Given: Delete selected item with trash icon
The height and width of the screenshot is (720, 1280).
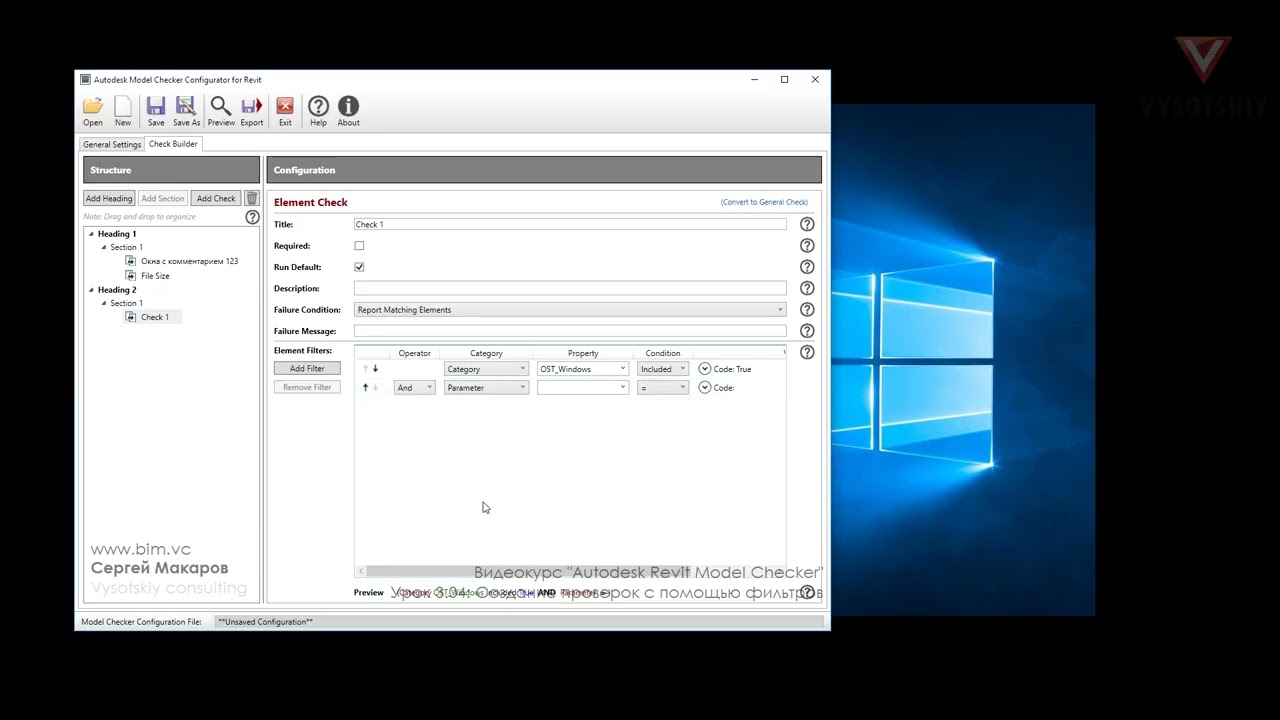Looking at the screenshot, I should coord(252,198).
